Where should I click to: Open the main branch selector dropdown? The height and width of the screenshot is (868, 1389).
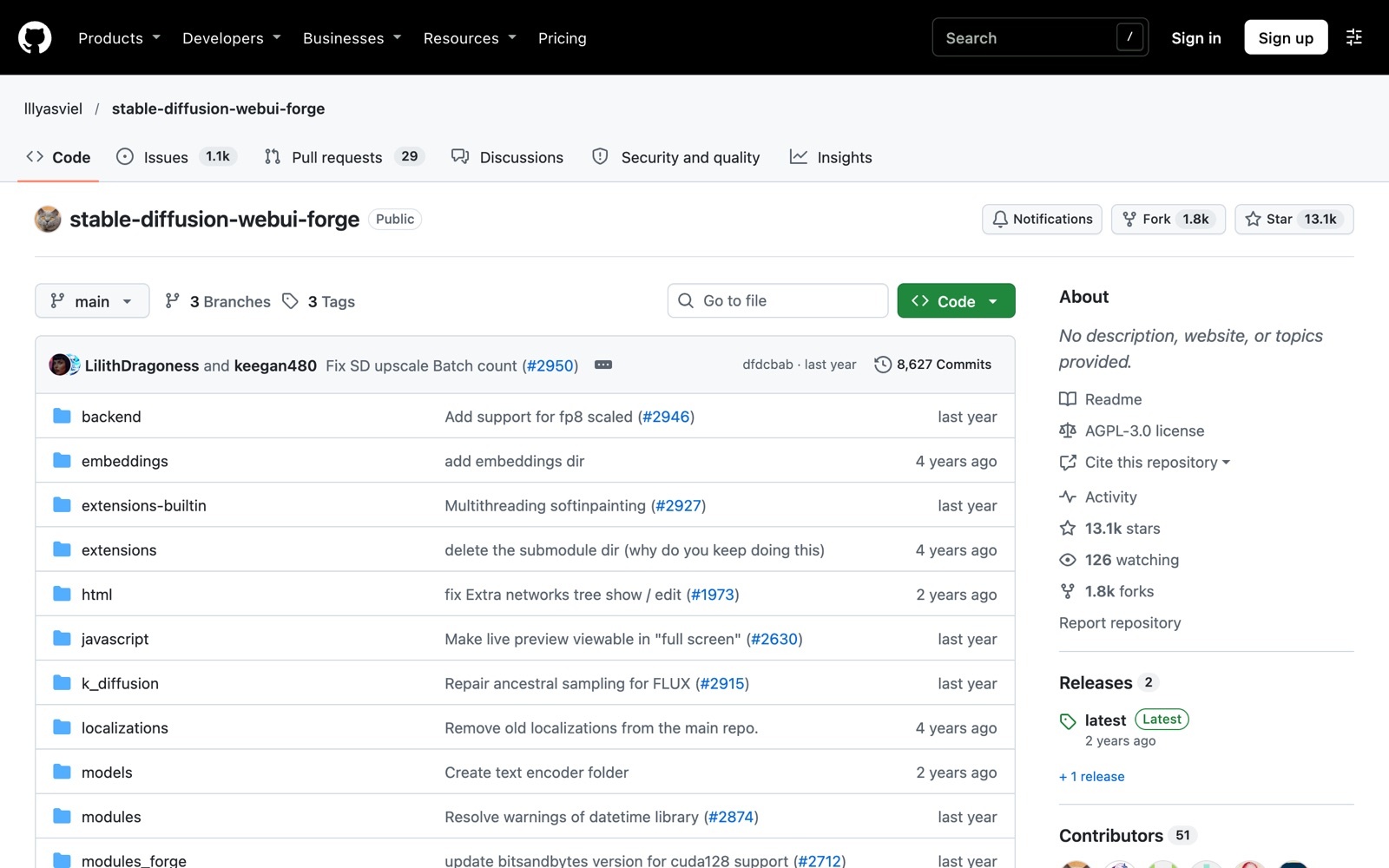coord(92,300)
